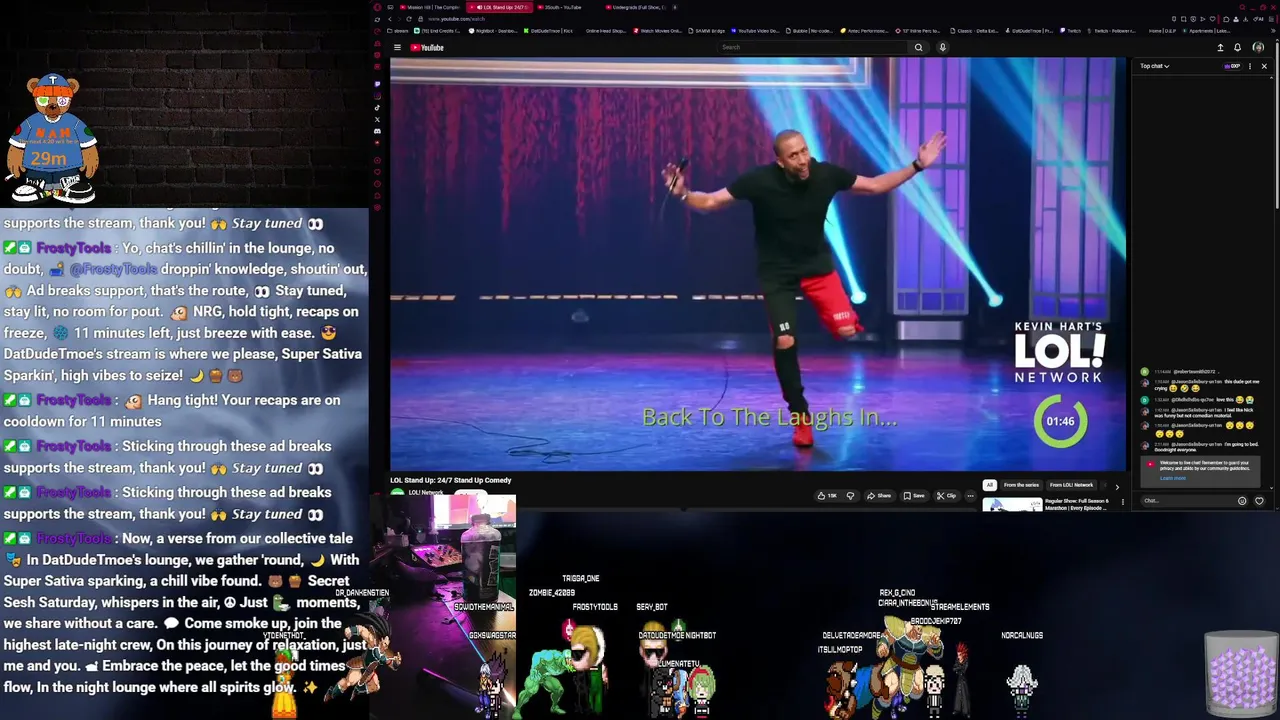
Task: Open LOL! Network channel name
Action: tap(426, 493)
